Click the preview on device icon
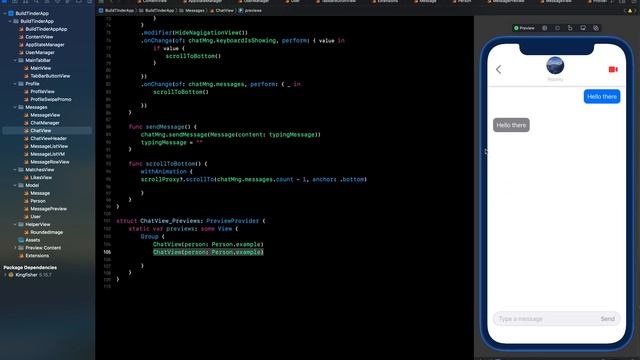Screen dimensions: 640x360 coord(570,28)
